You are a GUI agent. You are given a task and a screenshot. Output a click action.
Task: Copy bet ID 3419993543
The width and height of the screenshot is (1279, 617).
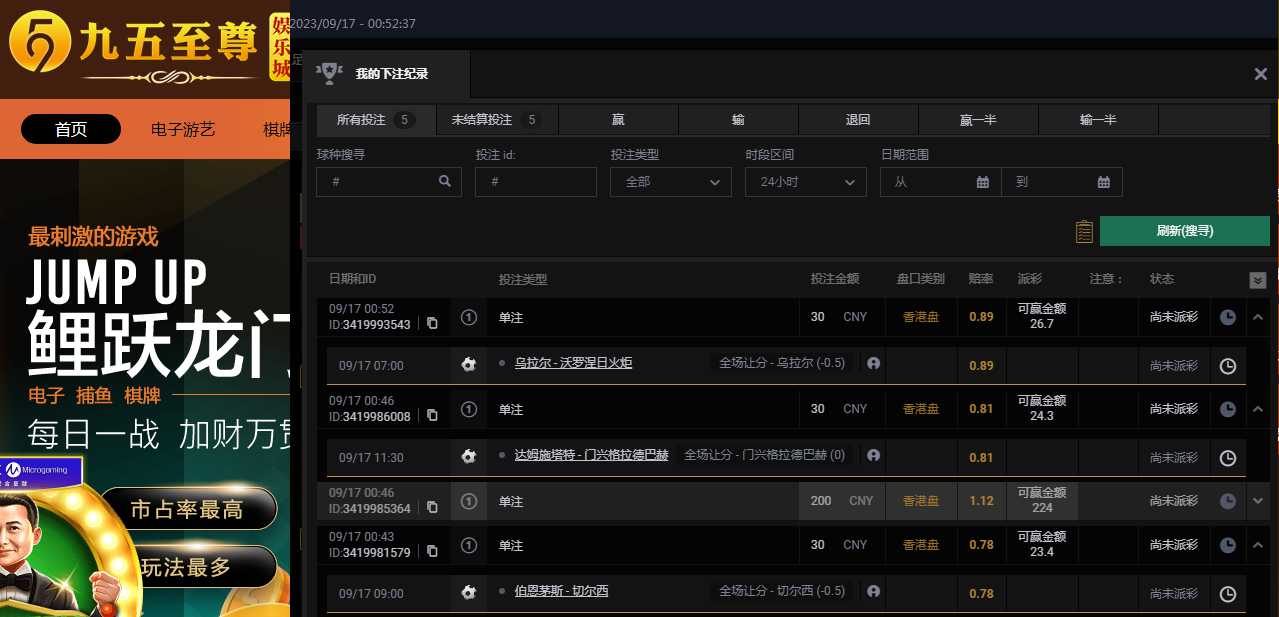[x=432, y=323]
